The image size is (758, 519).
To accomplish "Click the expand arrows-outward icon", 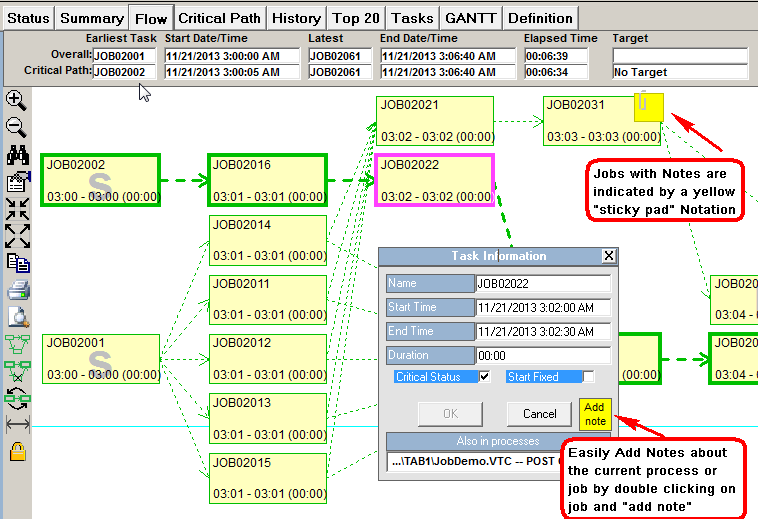I will coord(17,236).
